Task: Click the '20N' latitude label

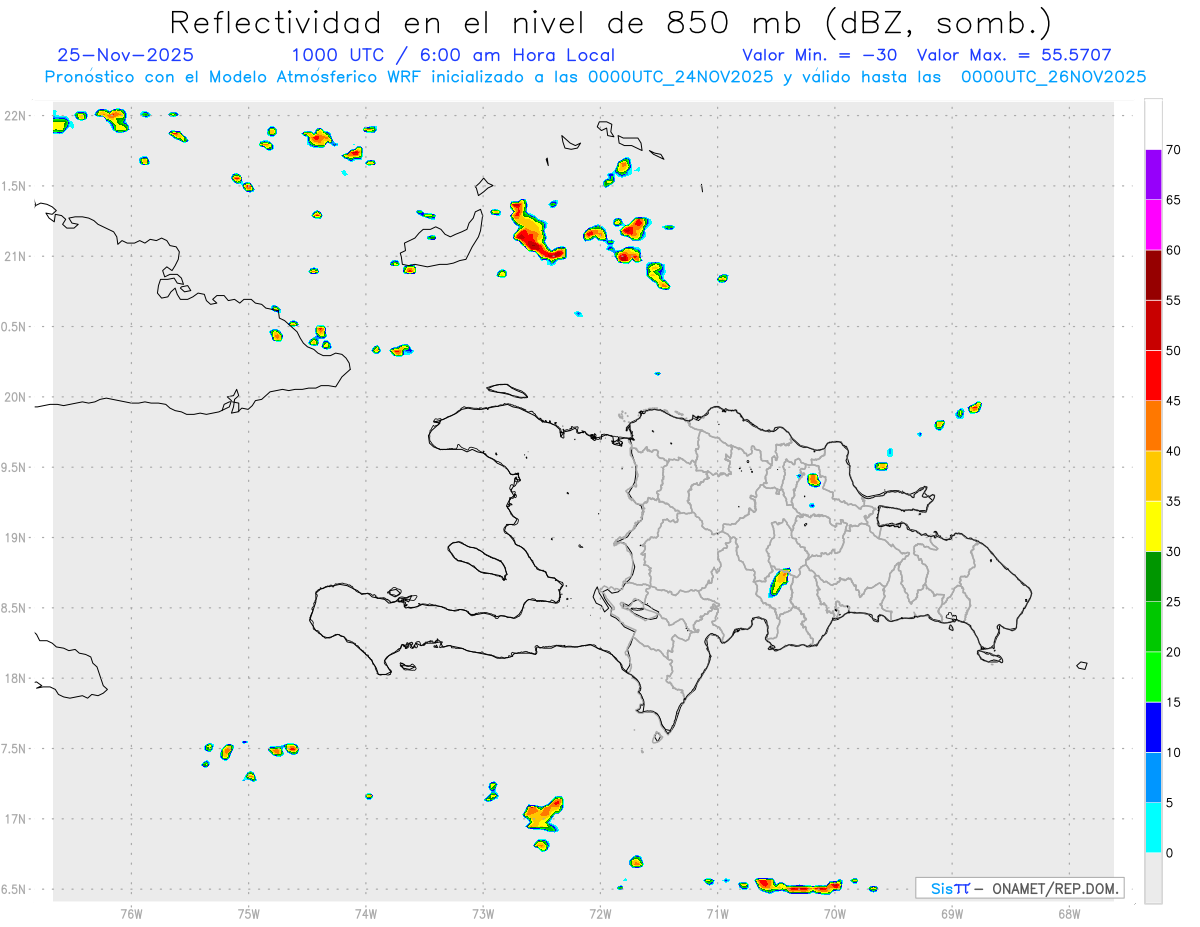Action: pyautogui.click(x=14, y=397)
